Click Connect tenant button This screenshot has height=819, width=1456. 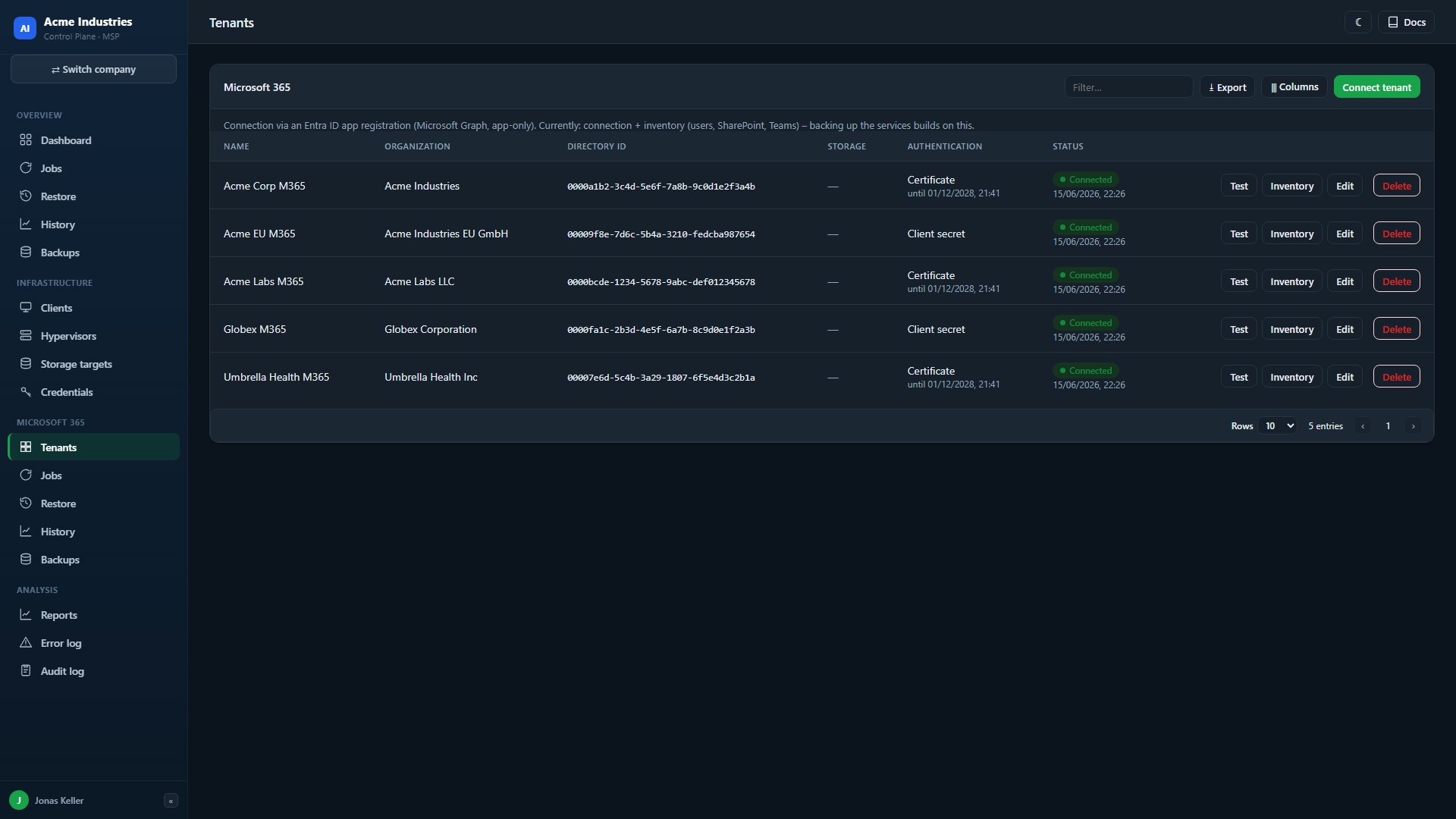point(1376,87)
